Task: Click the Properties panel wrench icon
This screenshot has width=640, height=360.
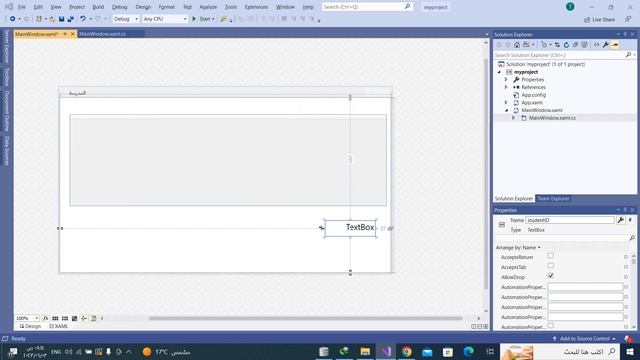Action: 621,220
